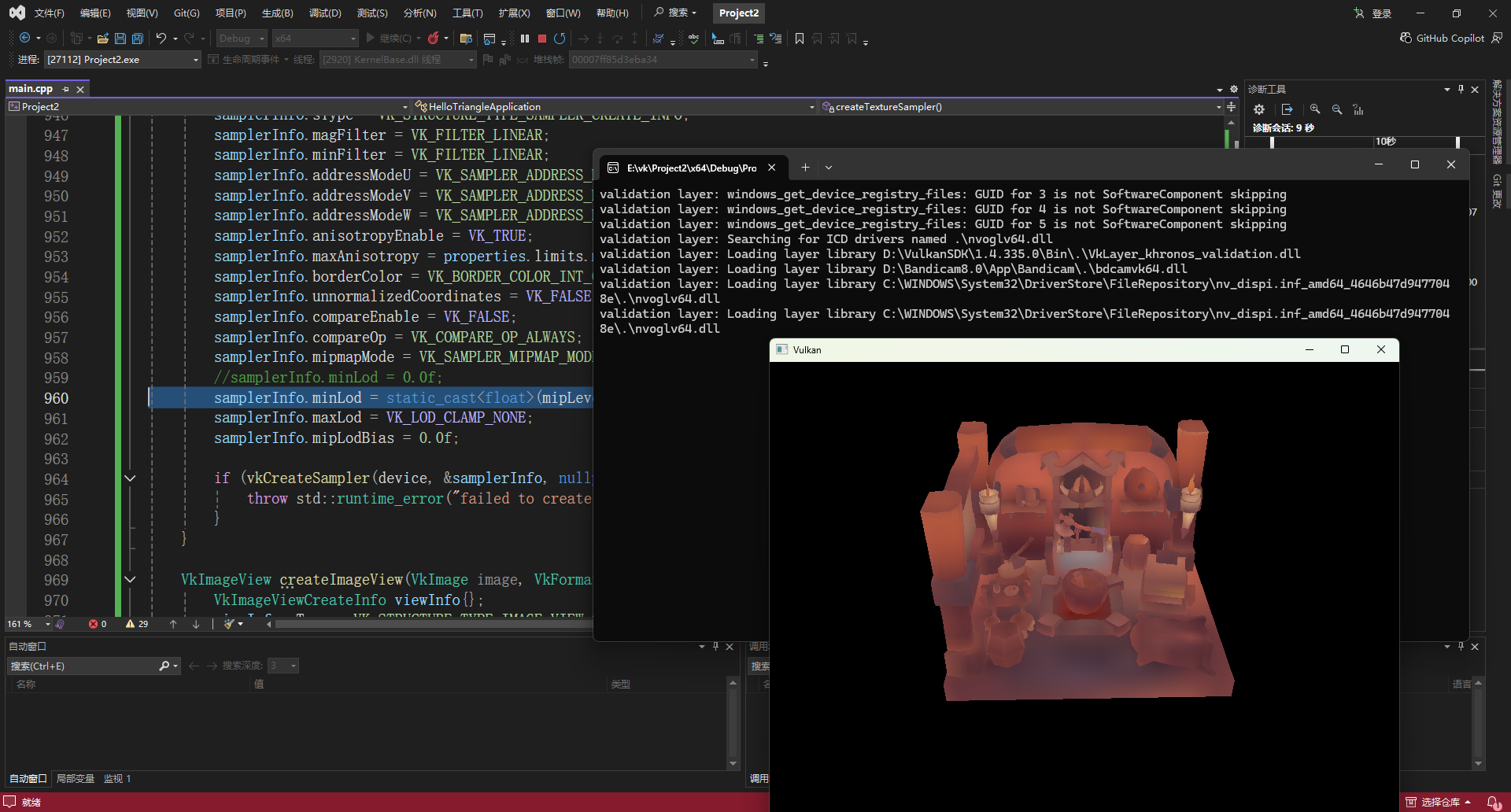Viewport: 1511px width, 812px height.
Task: Pause debugging with the Break All icon
Action: (525, 38)
